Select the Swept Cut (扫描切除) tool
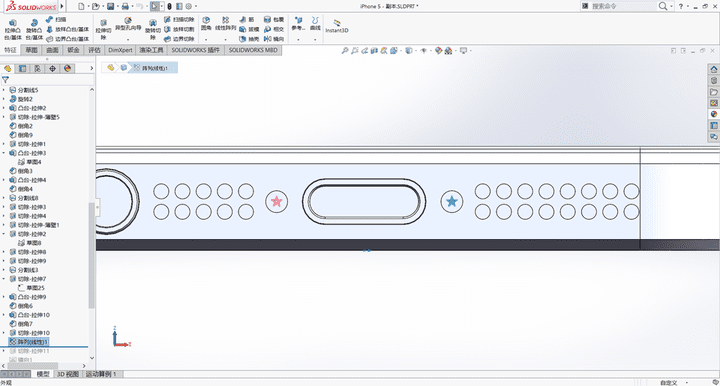This screenshot has height=386, width=720. click(179, 20)
